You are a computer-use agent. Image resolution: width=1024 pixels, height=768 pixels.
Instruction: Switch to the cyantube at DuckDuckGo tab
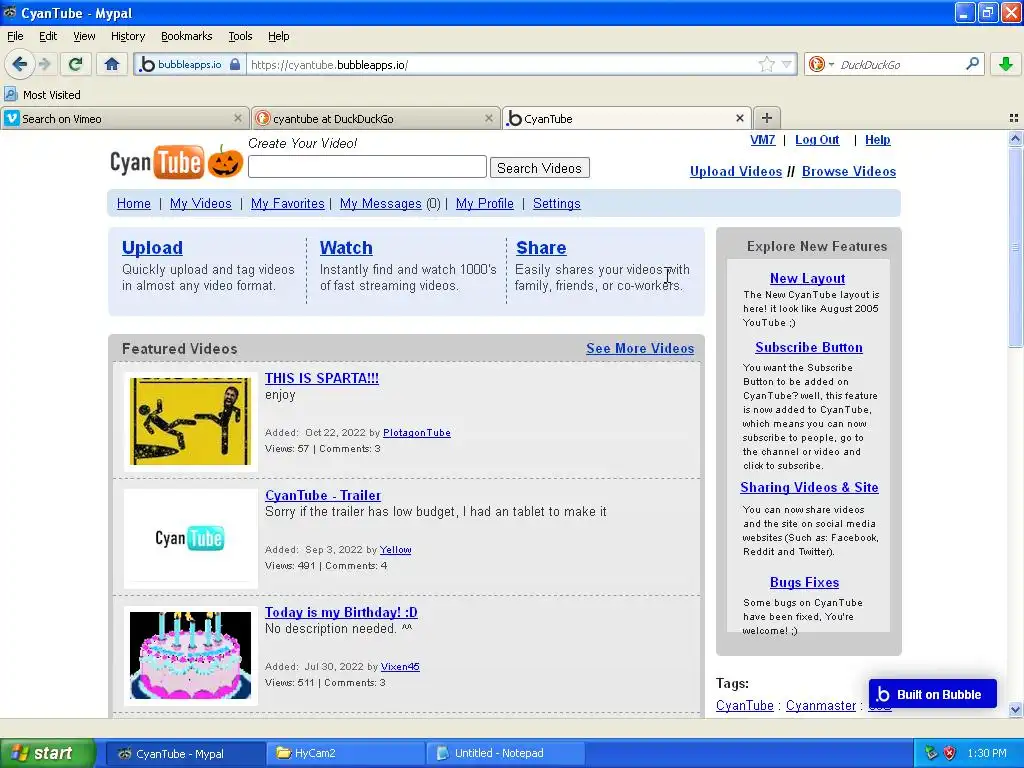[376, 118]
